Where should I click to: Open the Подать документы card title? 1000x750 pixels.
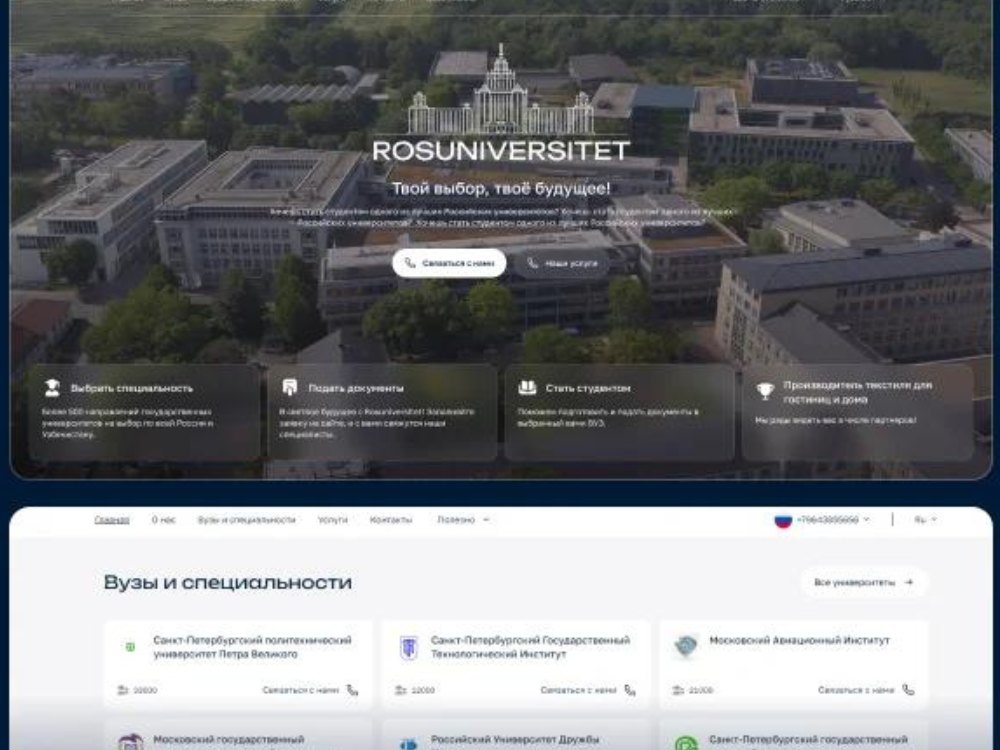click(x=356, y=388)
